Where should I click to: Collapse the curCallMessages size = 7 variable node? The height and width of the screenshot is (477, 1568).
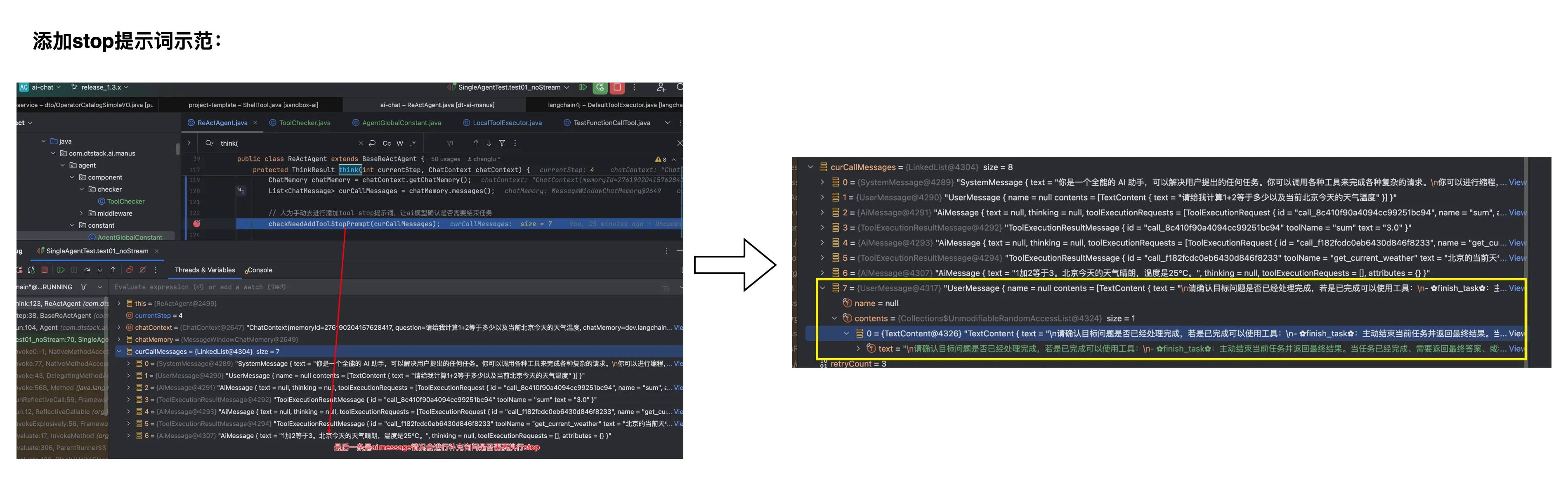119,352
